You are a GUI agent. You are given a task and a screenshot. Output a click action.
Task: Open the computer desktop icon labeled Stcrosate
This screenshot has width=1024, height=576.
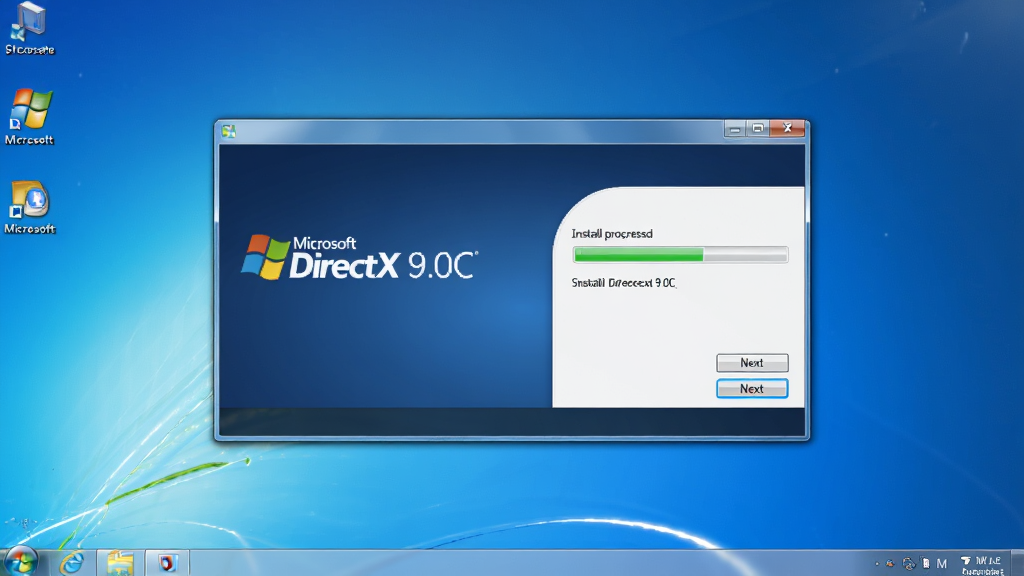click(x=29, y=28)
